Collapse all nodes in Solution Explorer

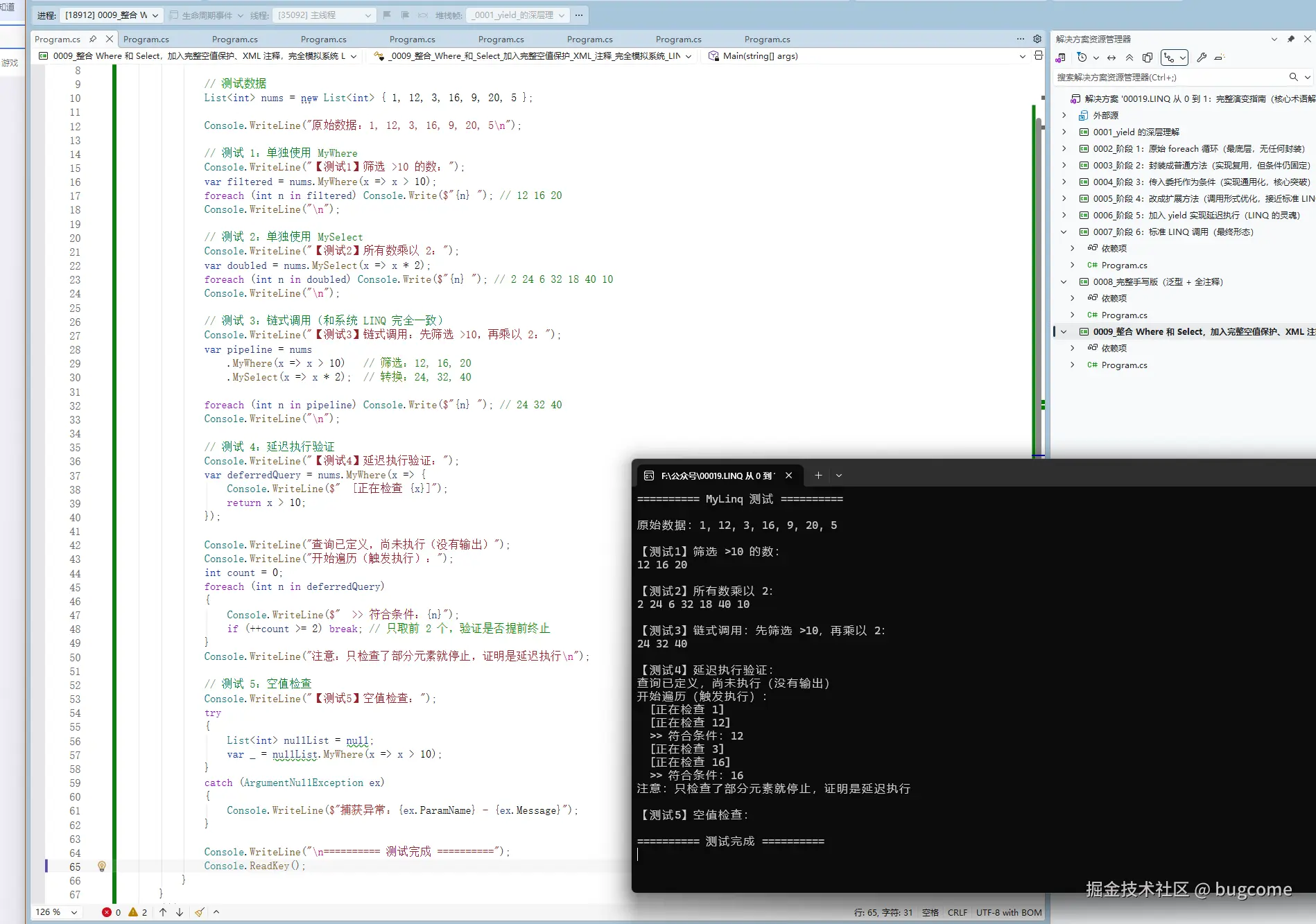1129,58
